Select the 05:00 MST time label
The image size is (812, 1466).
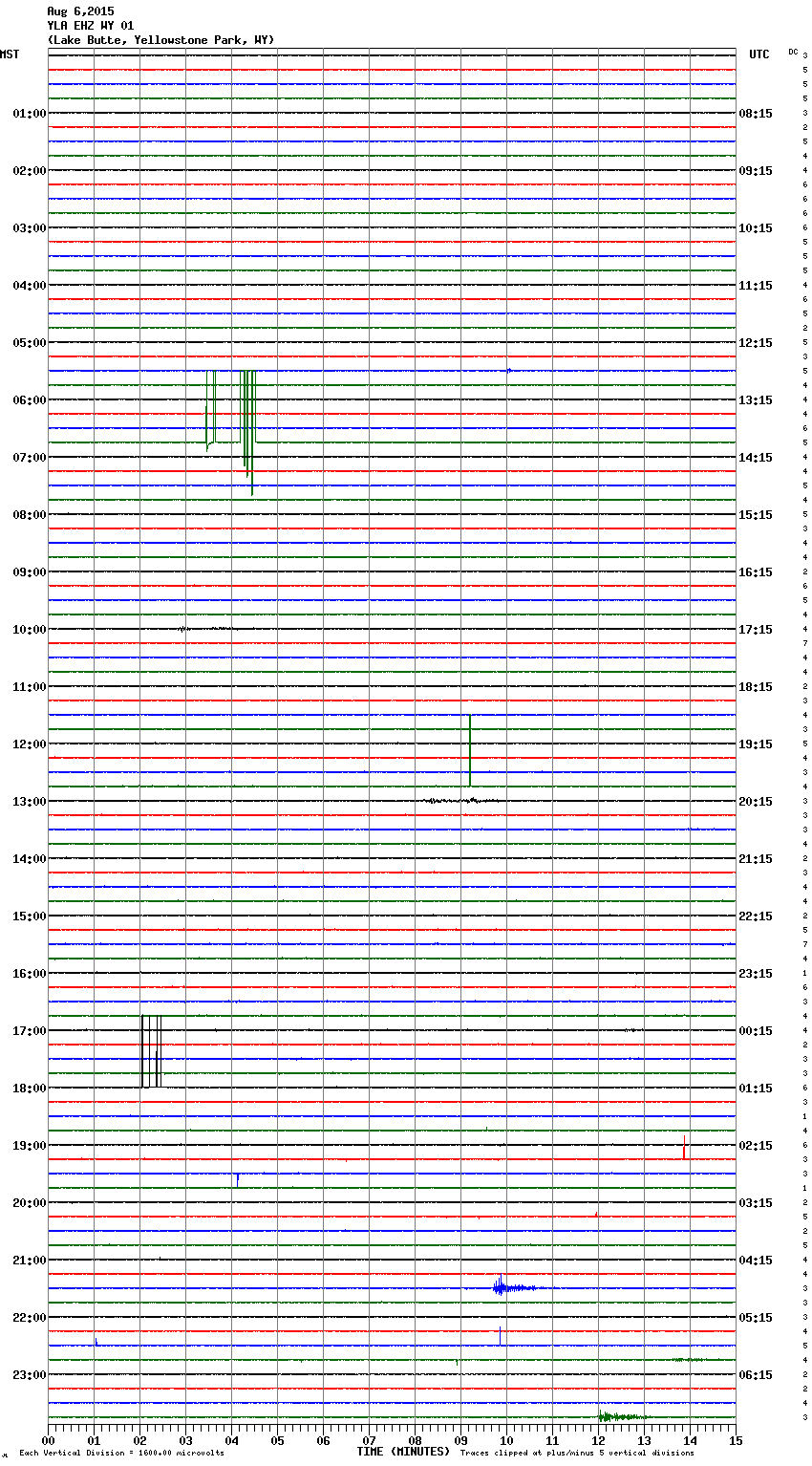(x=30, y=343)
